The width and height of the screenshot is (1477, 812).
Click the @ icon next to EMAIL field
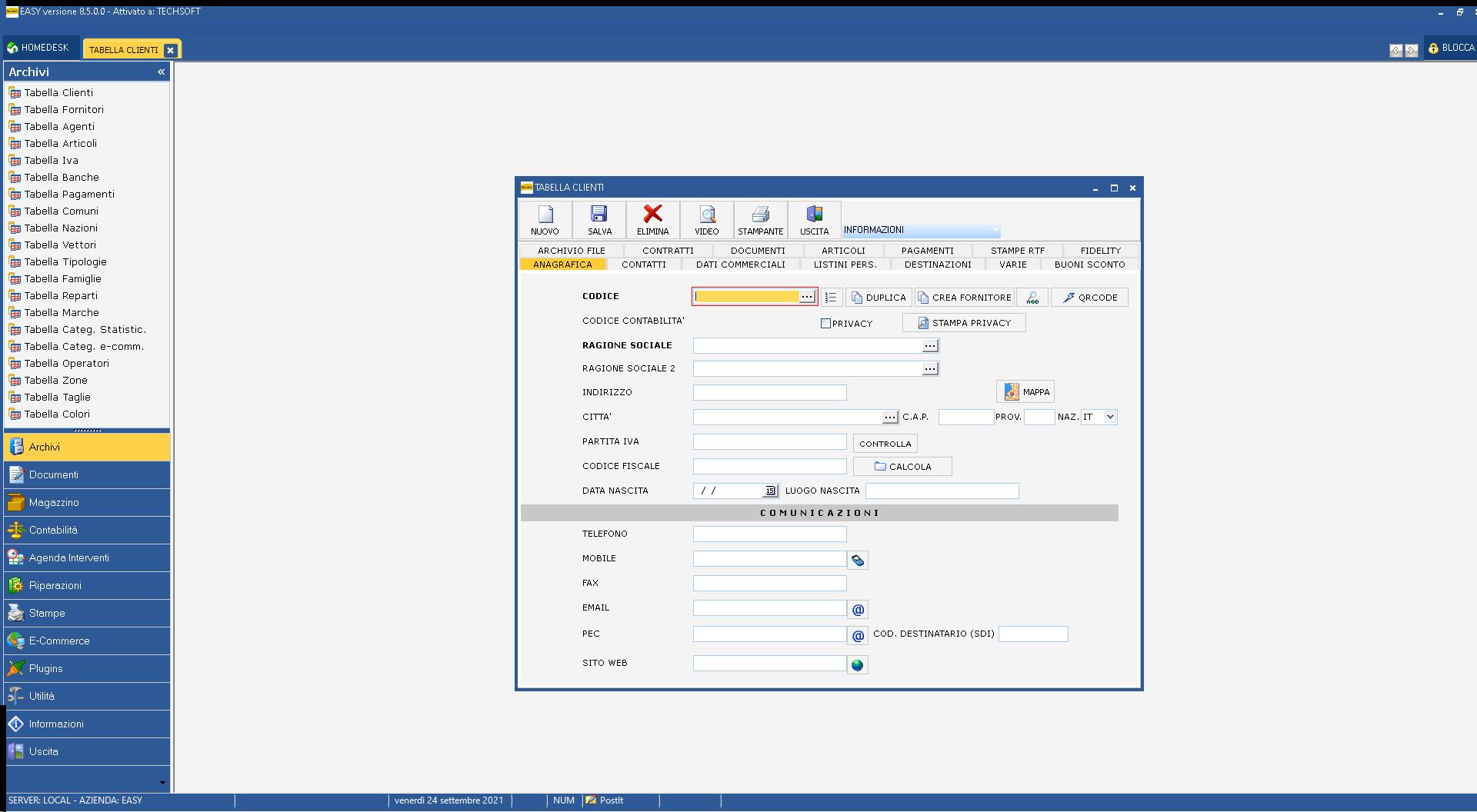857,610
